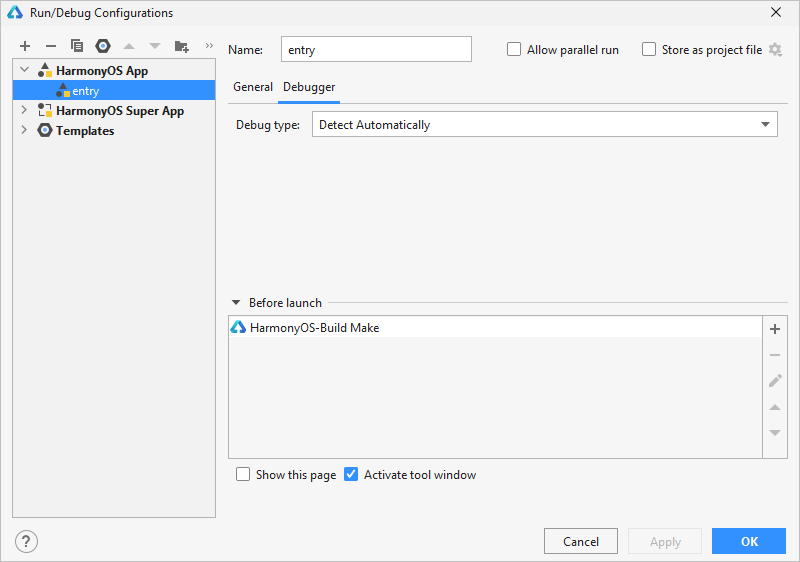
Task: Open the Debug type dropdown
Action: 544,124
